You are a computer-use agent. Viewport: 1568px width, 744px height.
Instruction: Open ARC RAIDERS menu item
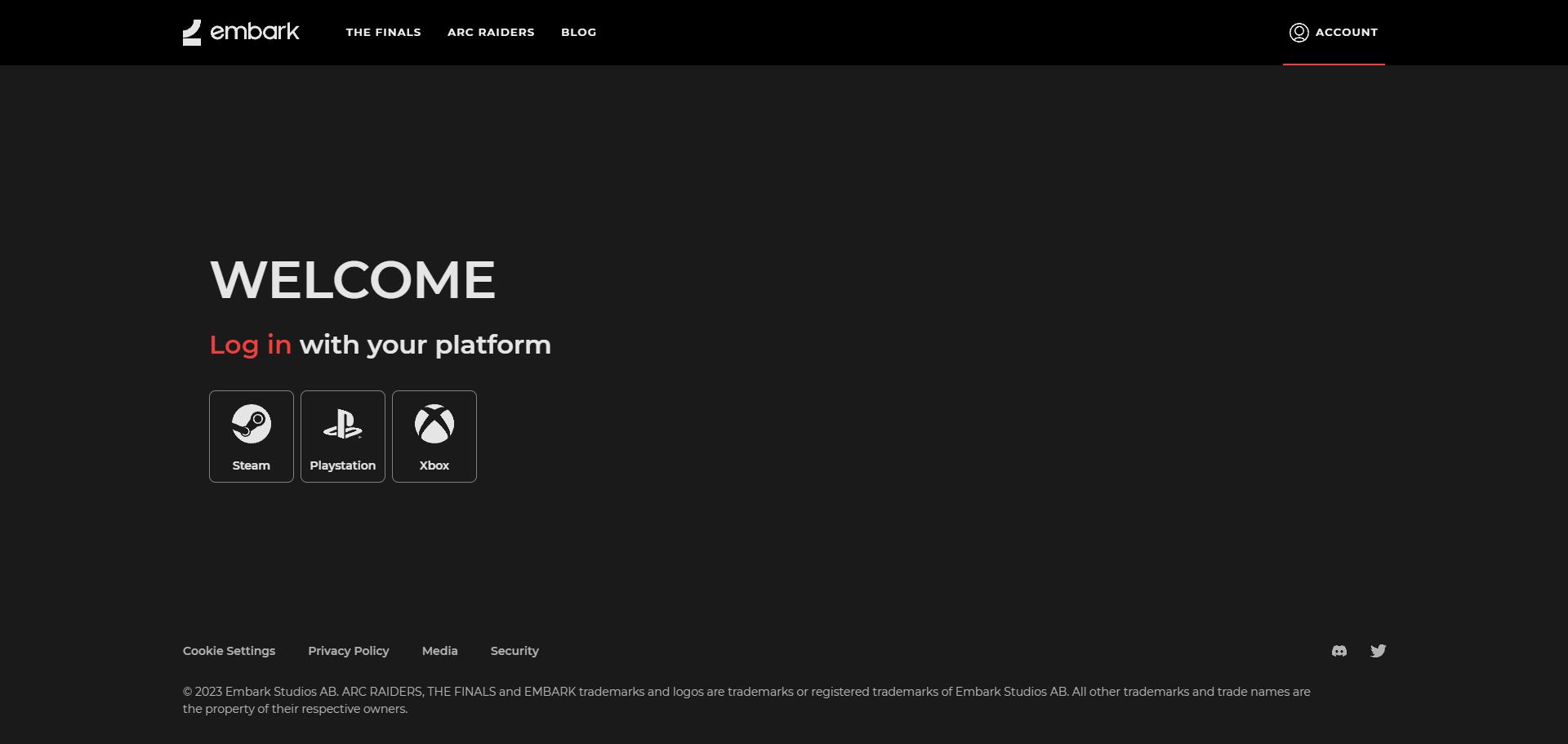click(x=491, y=33)
